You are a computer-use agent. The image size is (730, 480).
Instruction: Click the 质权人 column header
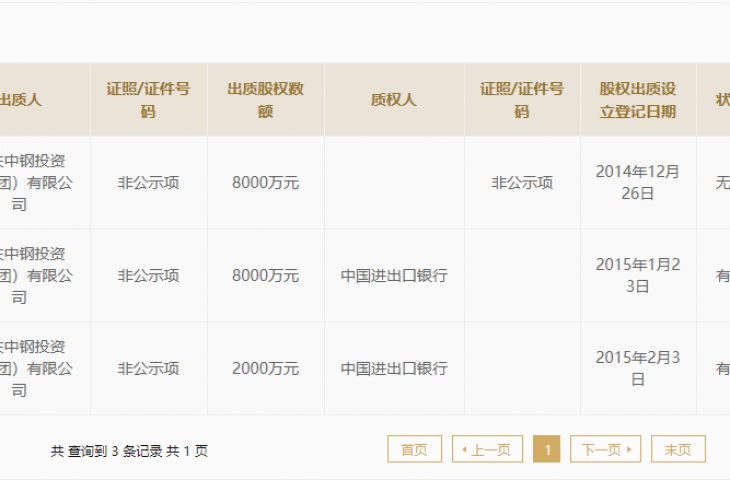(394, 100)
